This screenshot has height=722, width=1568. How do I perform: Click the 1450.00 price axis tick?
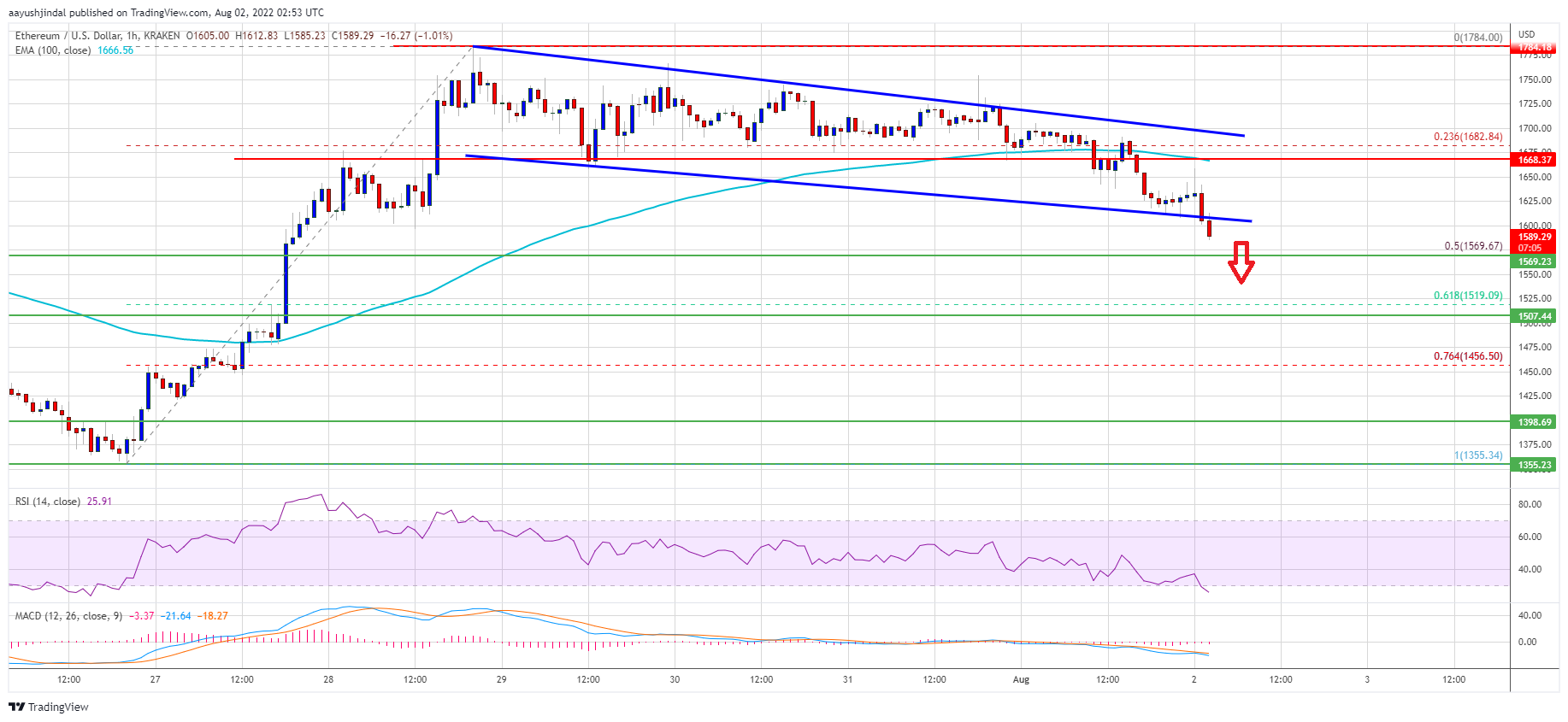1535,372
